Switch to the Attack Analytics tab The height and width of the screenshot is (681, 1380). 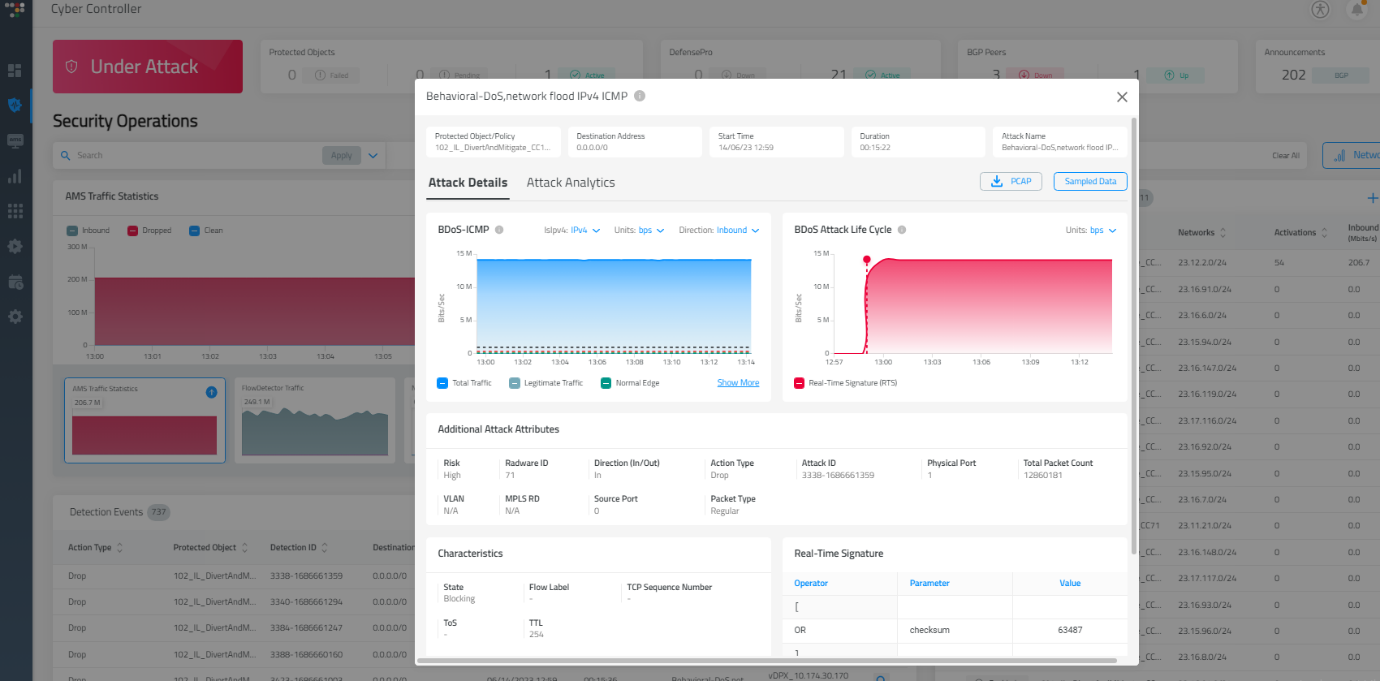(570, 183)
